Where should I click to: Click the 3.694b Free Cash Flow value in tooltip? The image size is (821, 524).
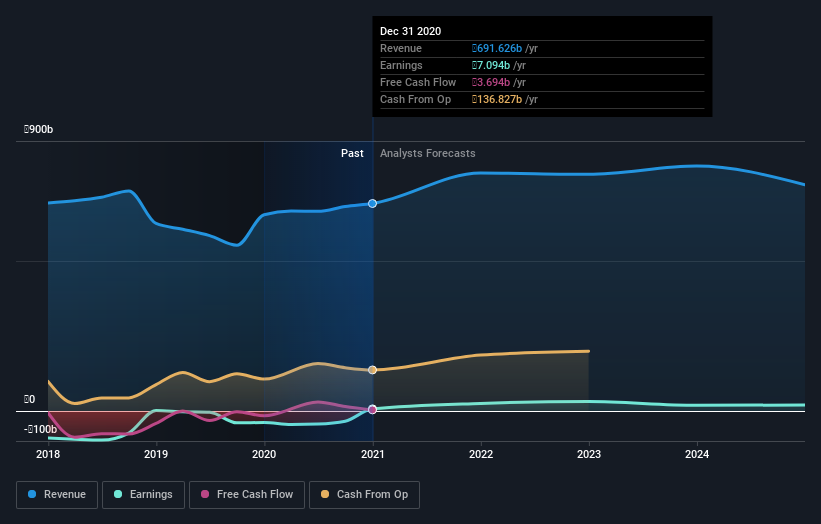click(491, 82)
